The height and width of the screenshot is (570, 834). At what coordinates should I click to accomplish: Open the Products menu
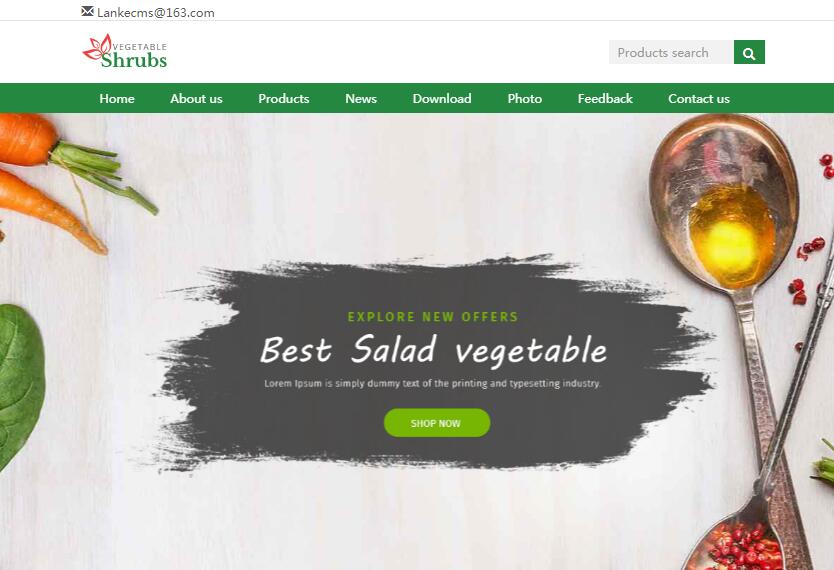[x=283, y=98]
